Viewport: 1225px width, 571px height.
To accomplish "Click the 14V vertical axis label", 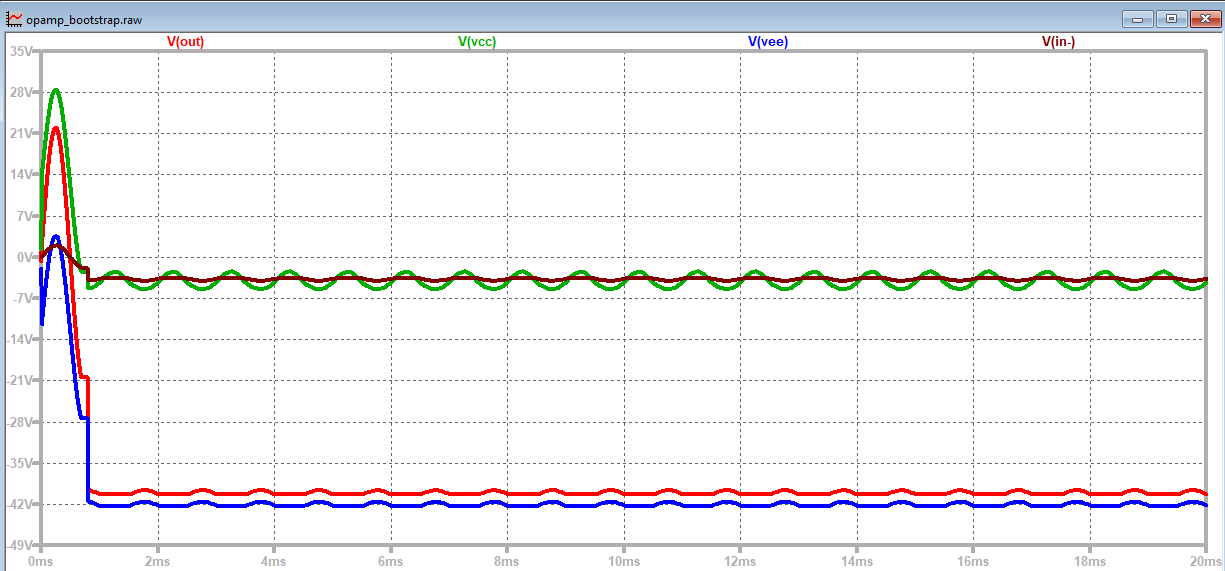I will tap(21, 174).
